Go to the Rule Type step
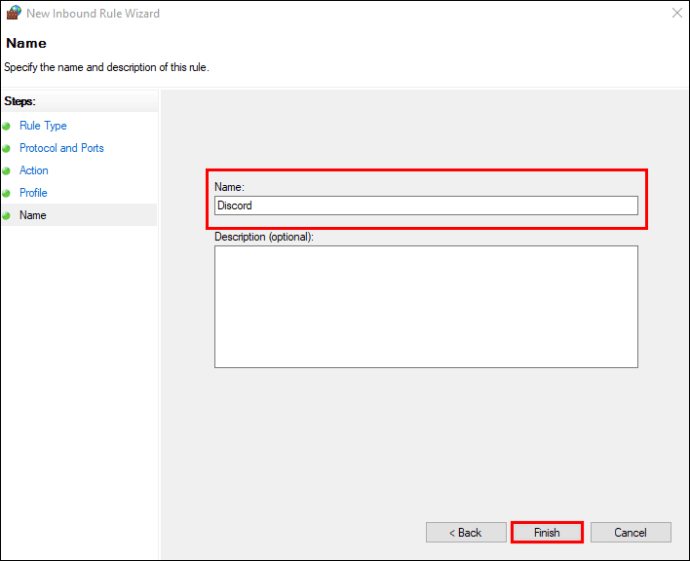 click(x=43, y=126)
